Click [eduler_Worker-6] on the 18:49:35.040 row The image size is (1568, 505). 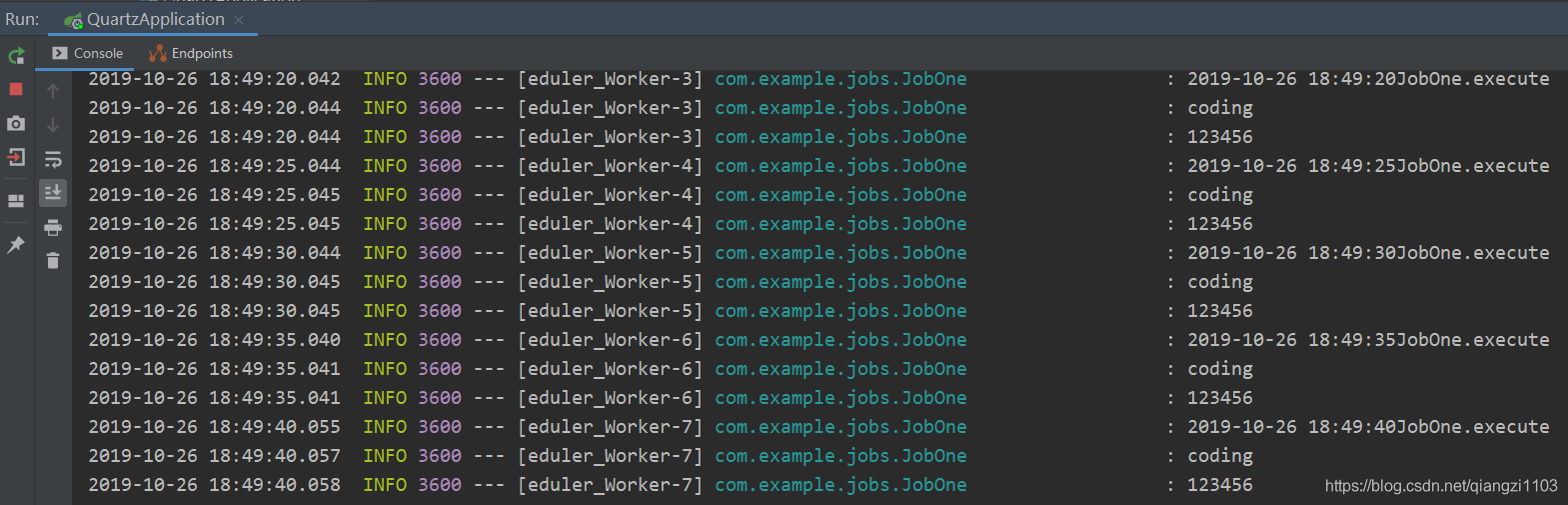pos(610,339)
